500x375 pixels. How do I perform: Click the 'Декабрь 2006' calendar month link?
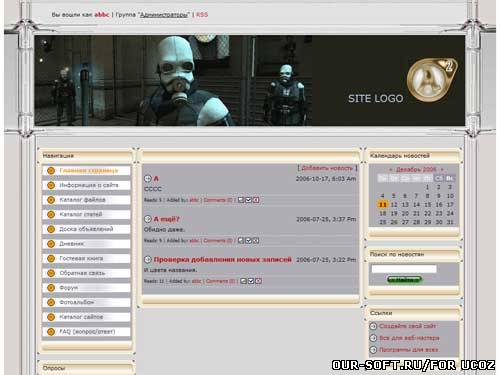(416, 170)
